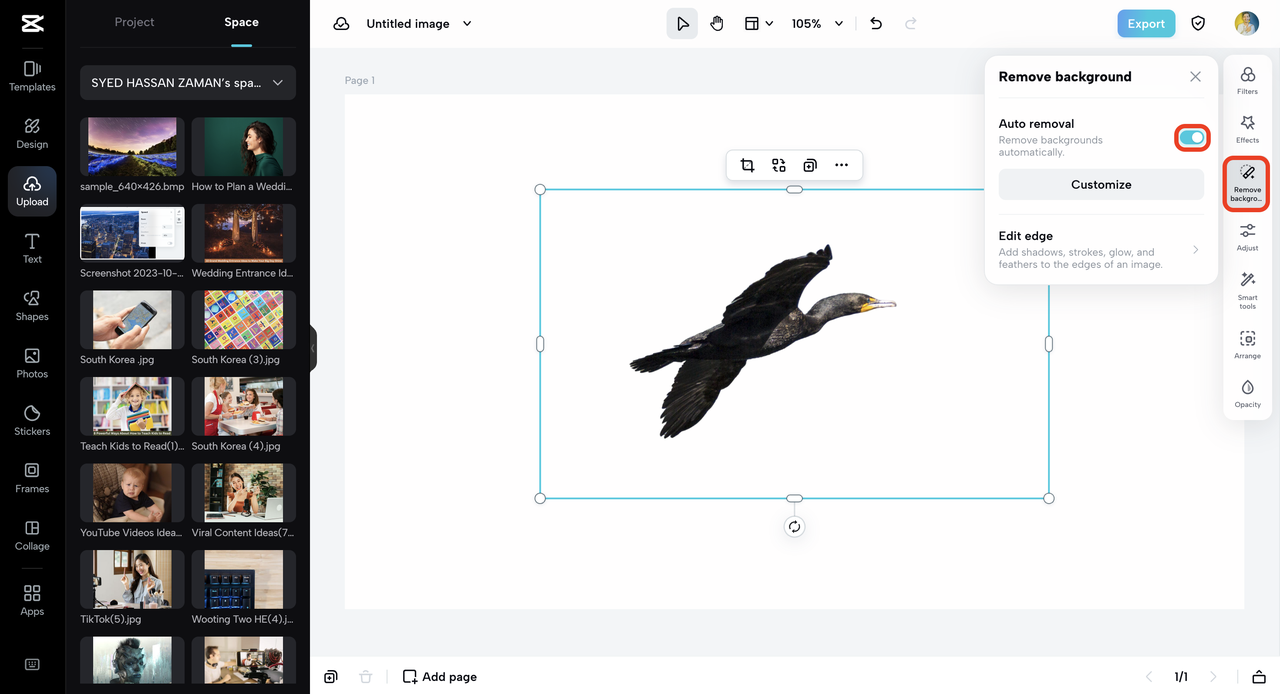Open Arrange options
Viewport: 1280px width, 694px height.
[x=1247, y=345]
